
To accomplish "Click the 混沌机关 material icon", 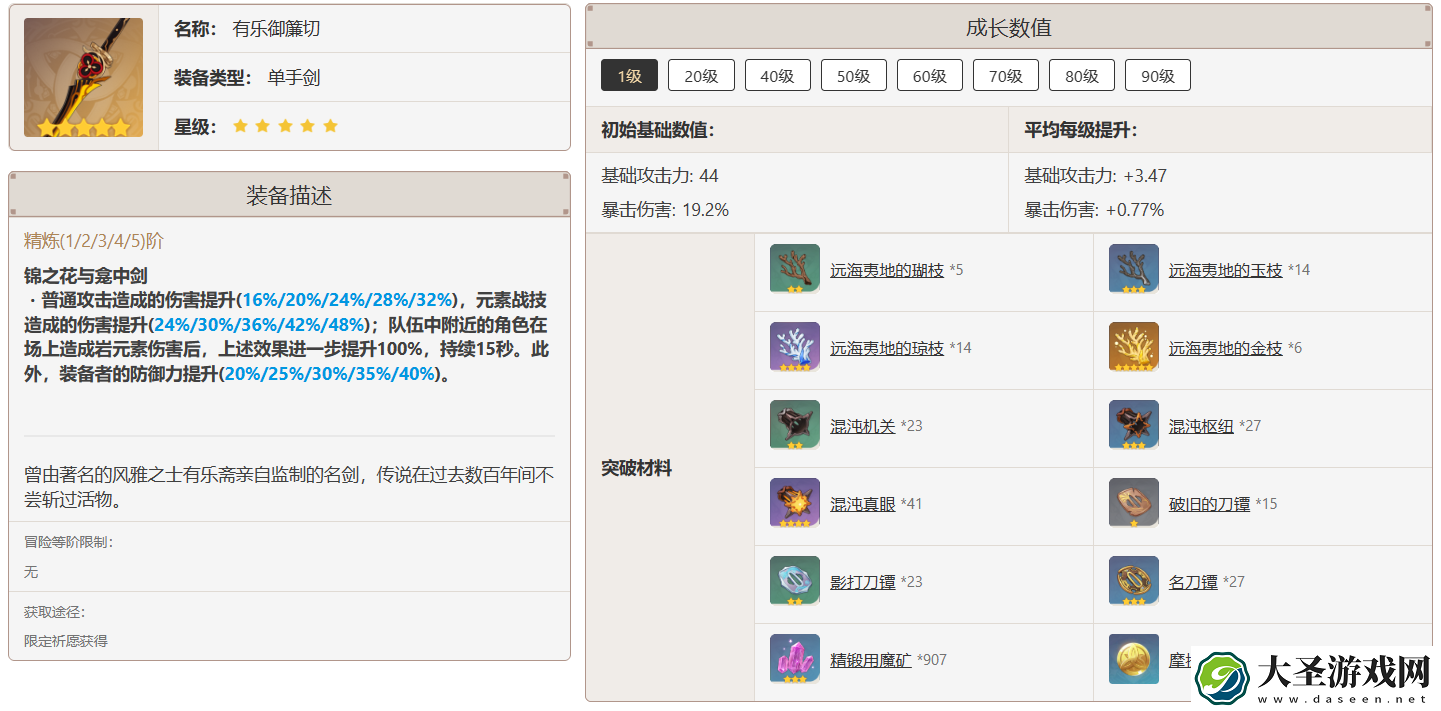I will tap(795, 426).
